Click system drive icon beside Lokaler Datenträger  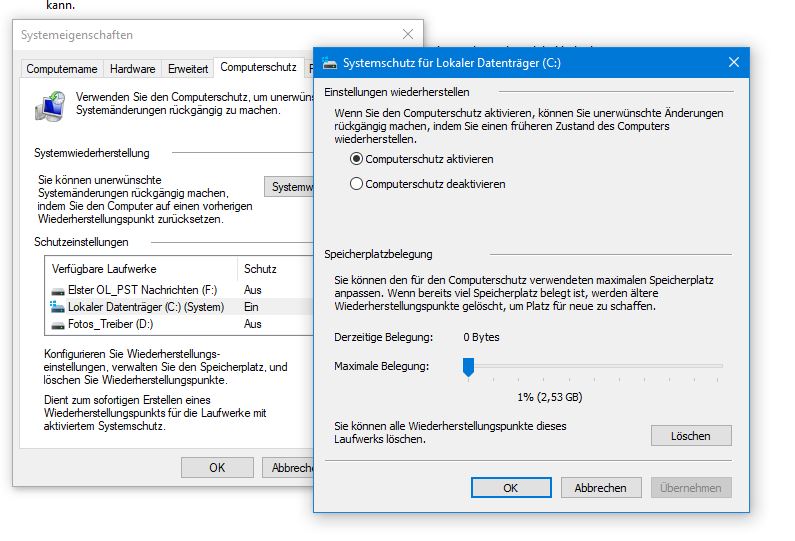(x=57, y=307)
